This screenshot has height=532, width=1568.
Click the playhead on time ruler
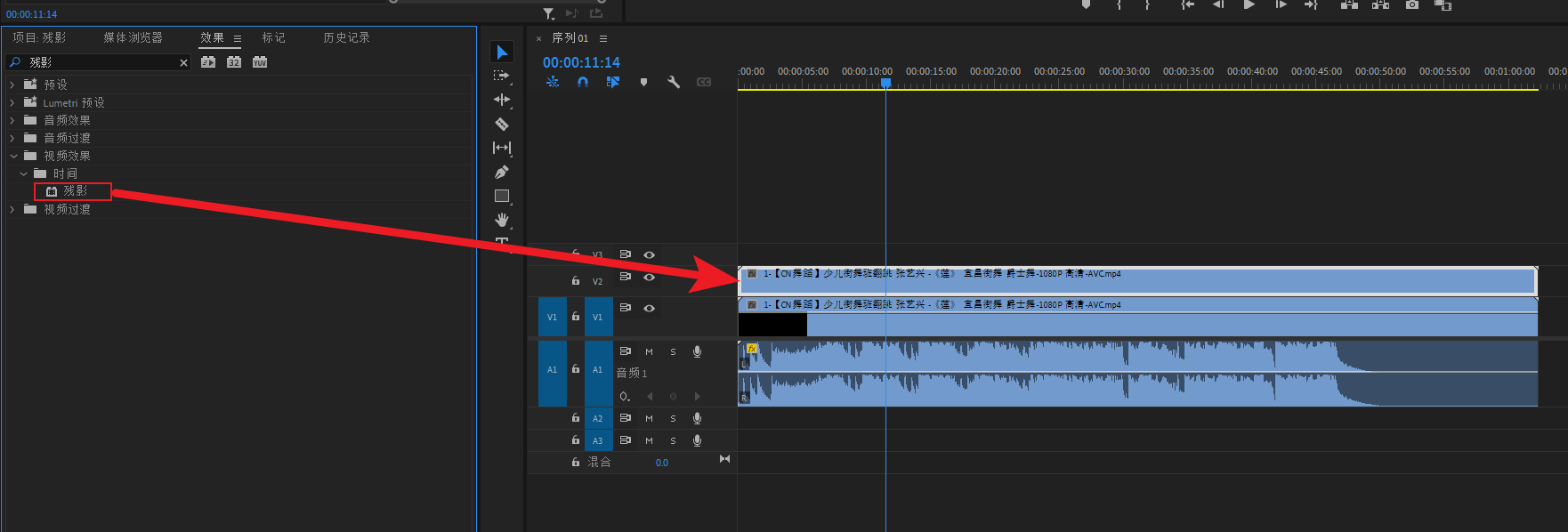885,83
